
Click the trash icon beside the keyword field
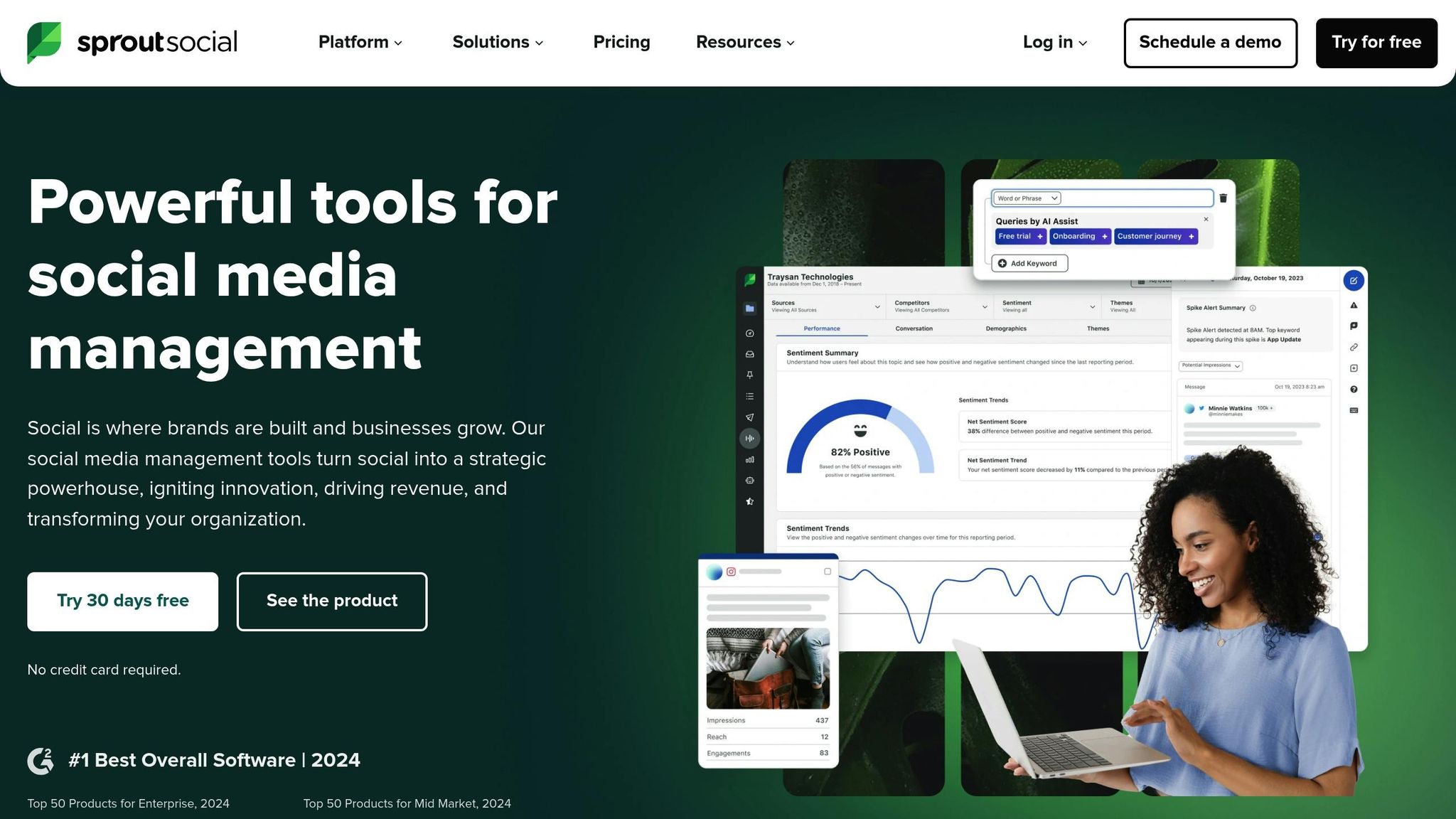(x=1223, y=198)
